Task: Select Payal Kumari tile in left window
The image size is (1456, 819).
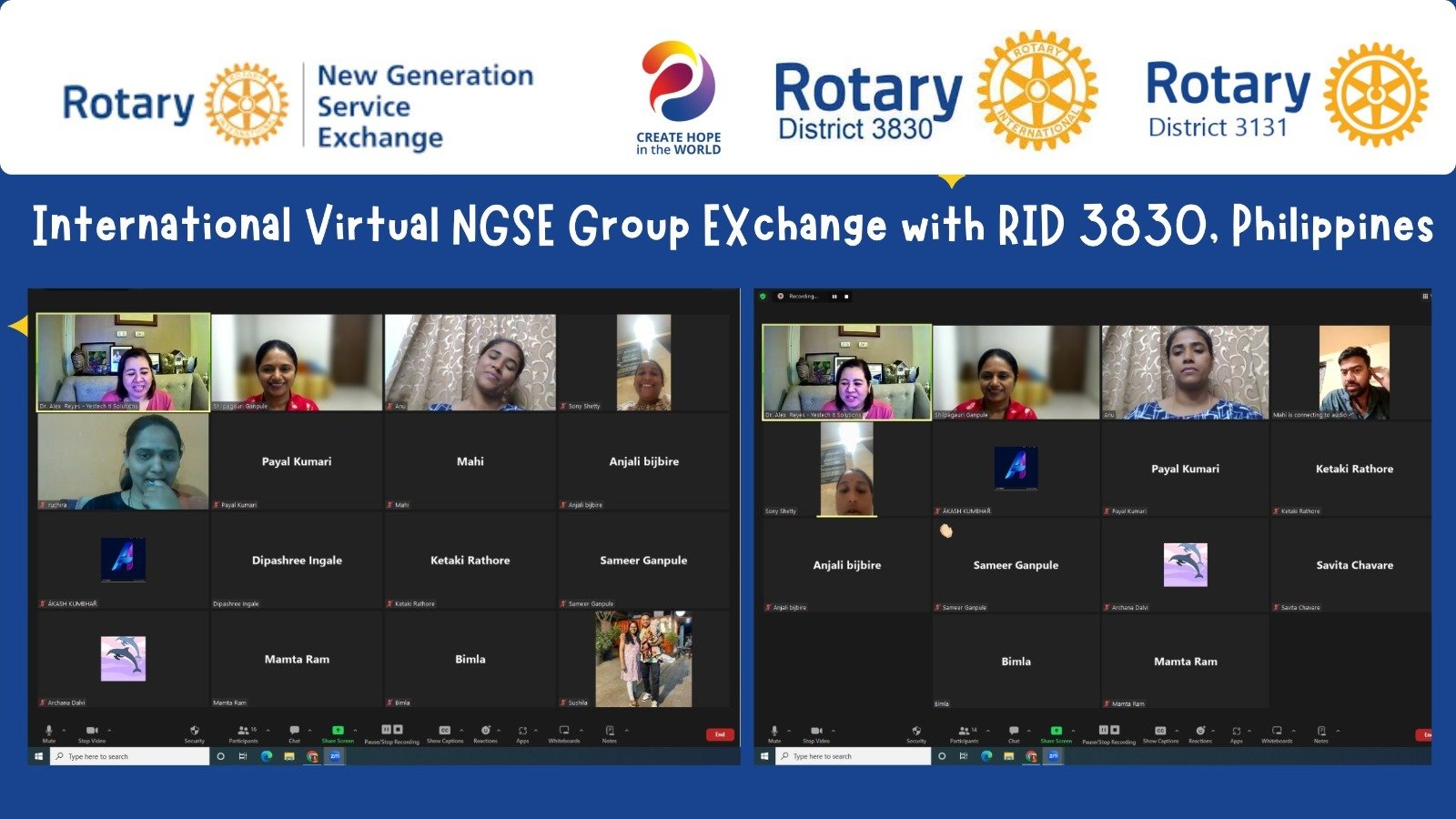Action: [297, 461]
